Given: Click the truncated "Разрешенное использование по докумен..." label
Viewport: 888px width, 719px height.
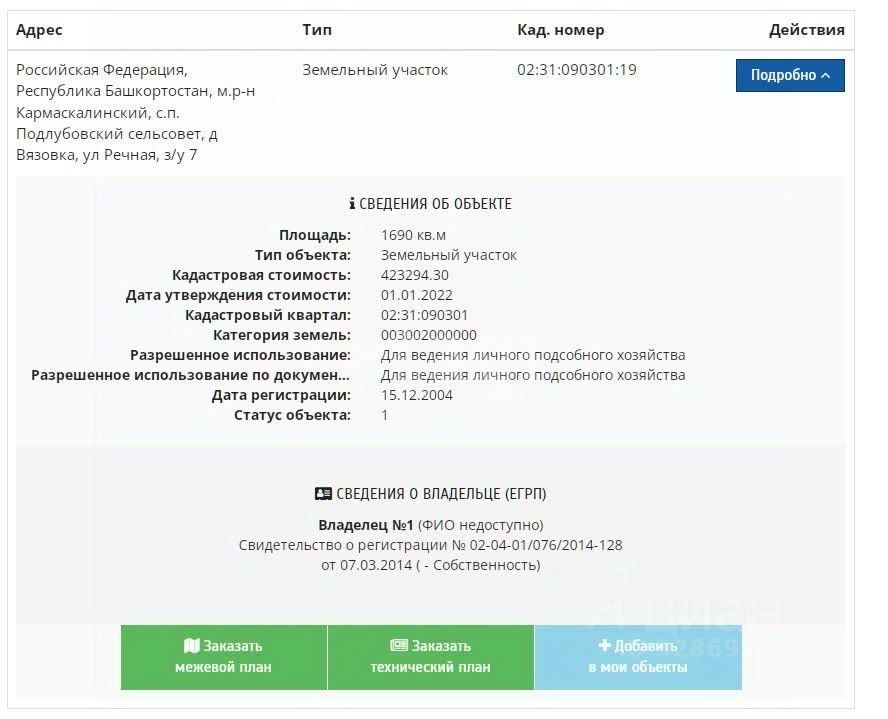Looking at the screenshot, I should [x=190, y=375].
